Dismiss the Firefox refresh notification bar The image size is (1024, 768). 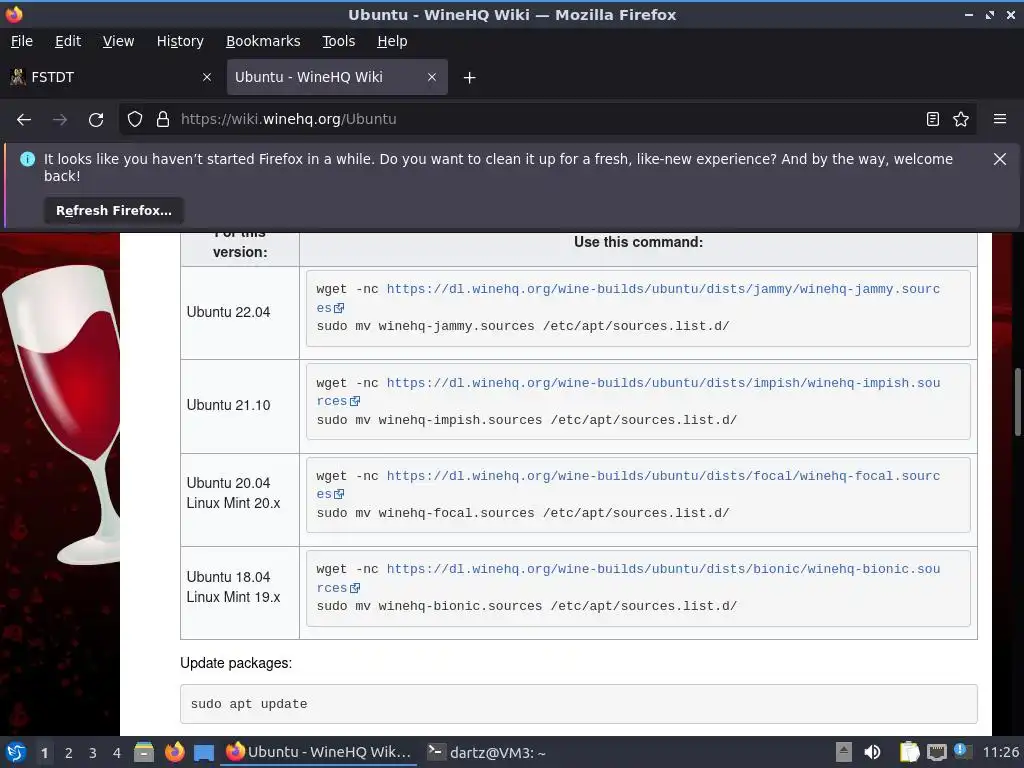tap(1000, 159)
